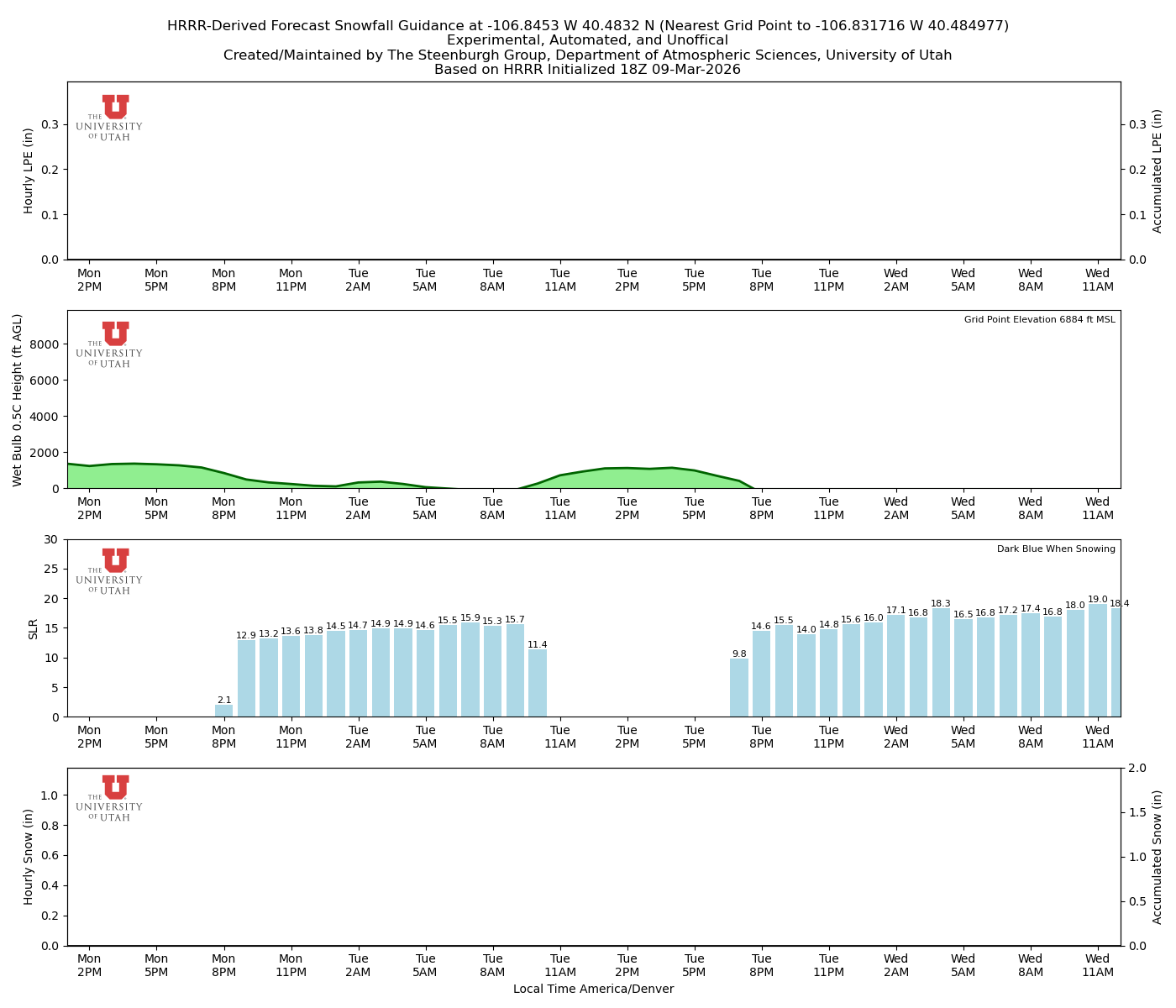Click the HRRR-Derived Forecast Snowfall Guidance title
Screen dimensions: 1176x1008
tap(588, 25)
